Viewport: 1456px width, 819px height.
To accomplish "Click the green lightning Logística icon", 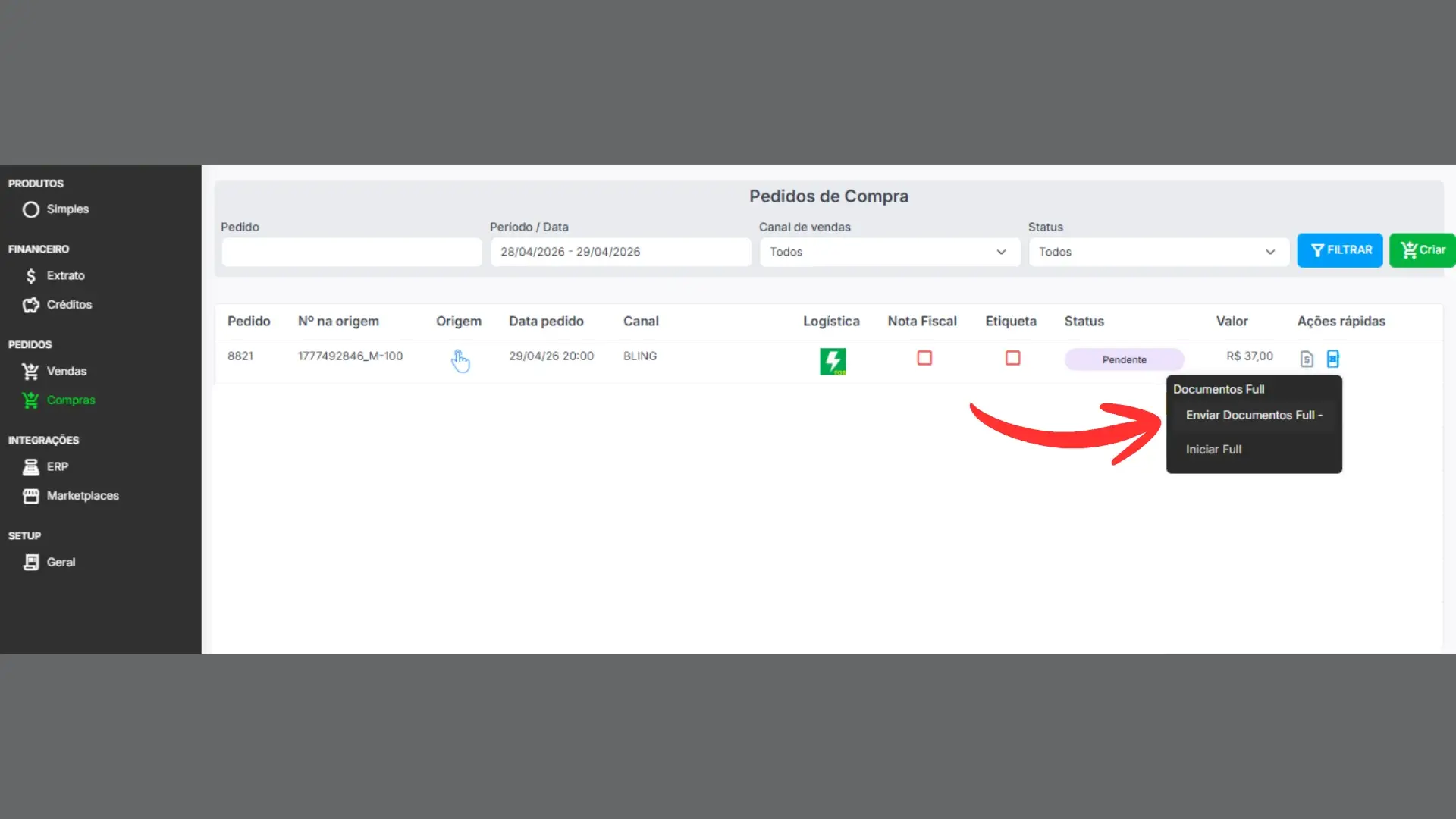I will click(x=833, y=361).
